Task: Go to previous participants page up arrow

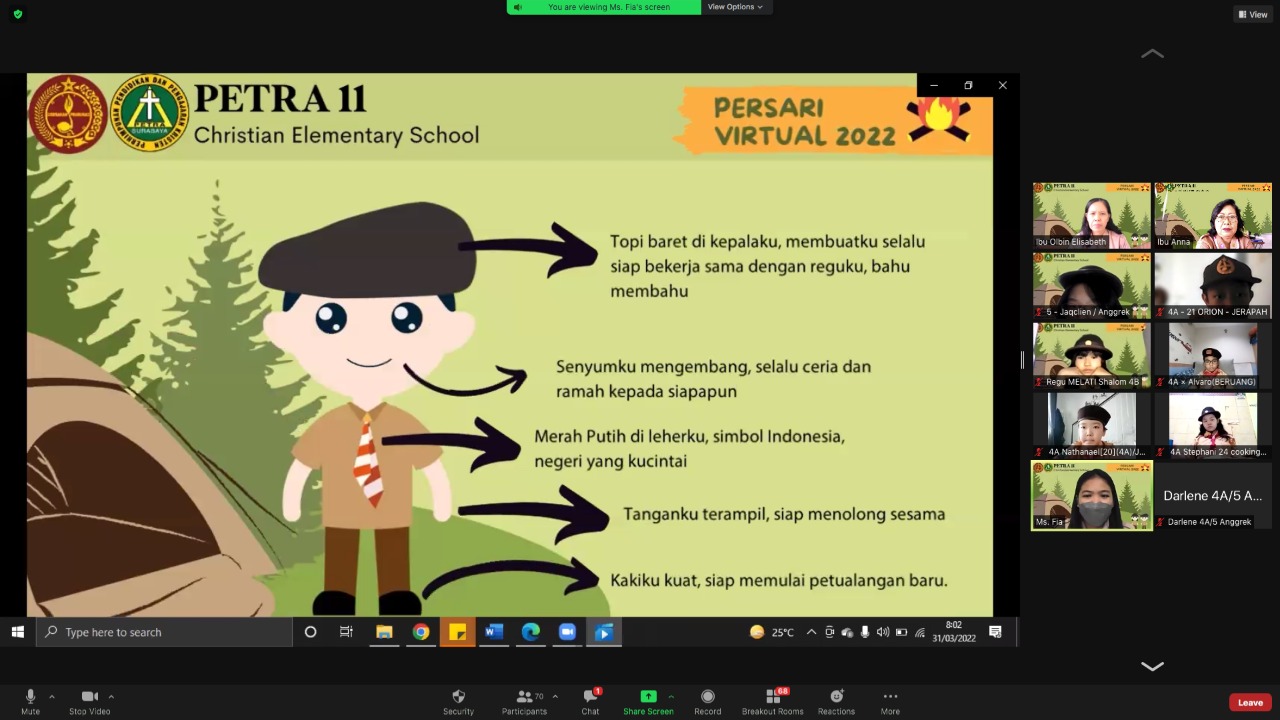Action: [1152, 54]
